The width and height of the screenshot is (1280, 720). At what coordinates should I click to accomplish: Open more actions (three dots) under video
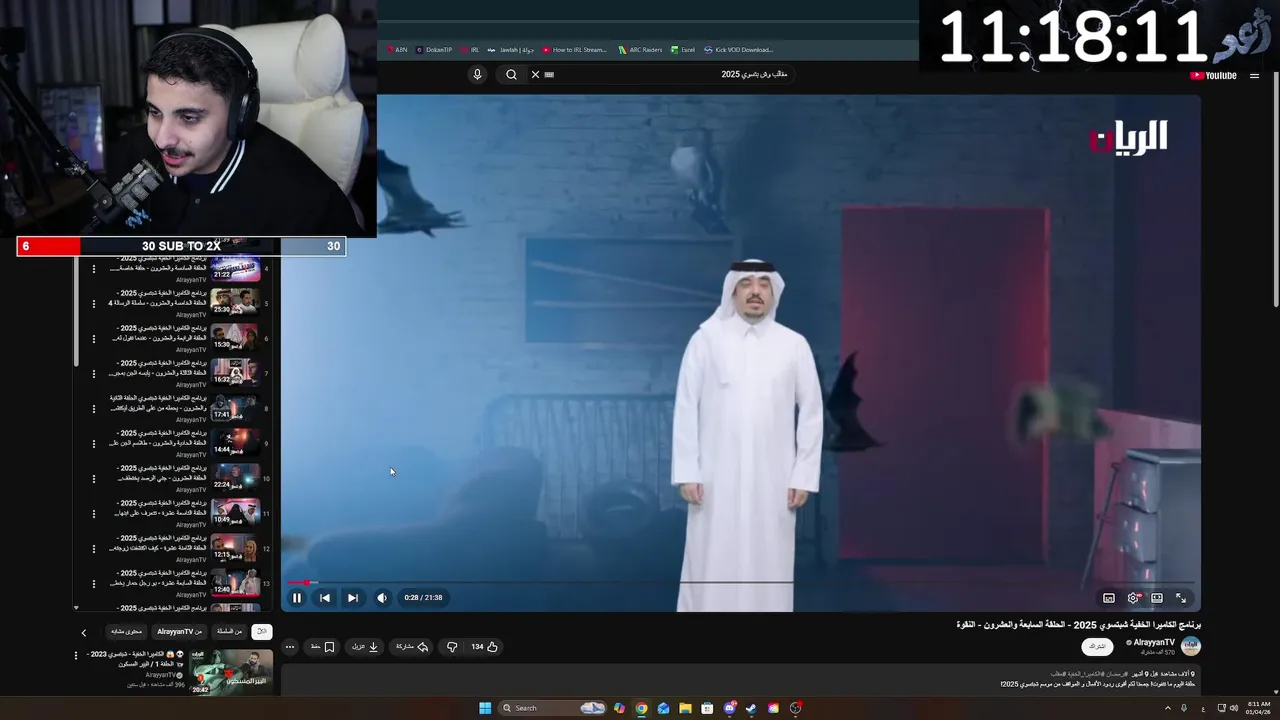(290, 647)
